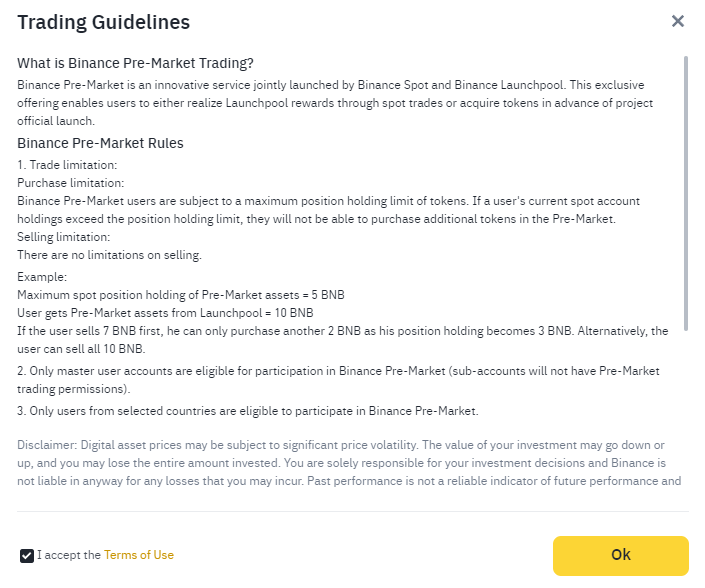Click the Launchpool = 10 BNB line
Image resolution: width=705 pixels, height=588 pixels.
pos(165,313)
